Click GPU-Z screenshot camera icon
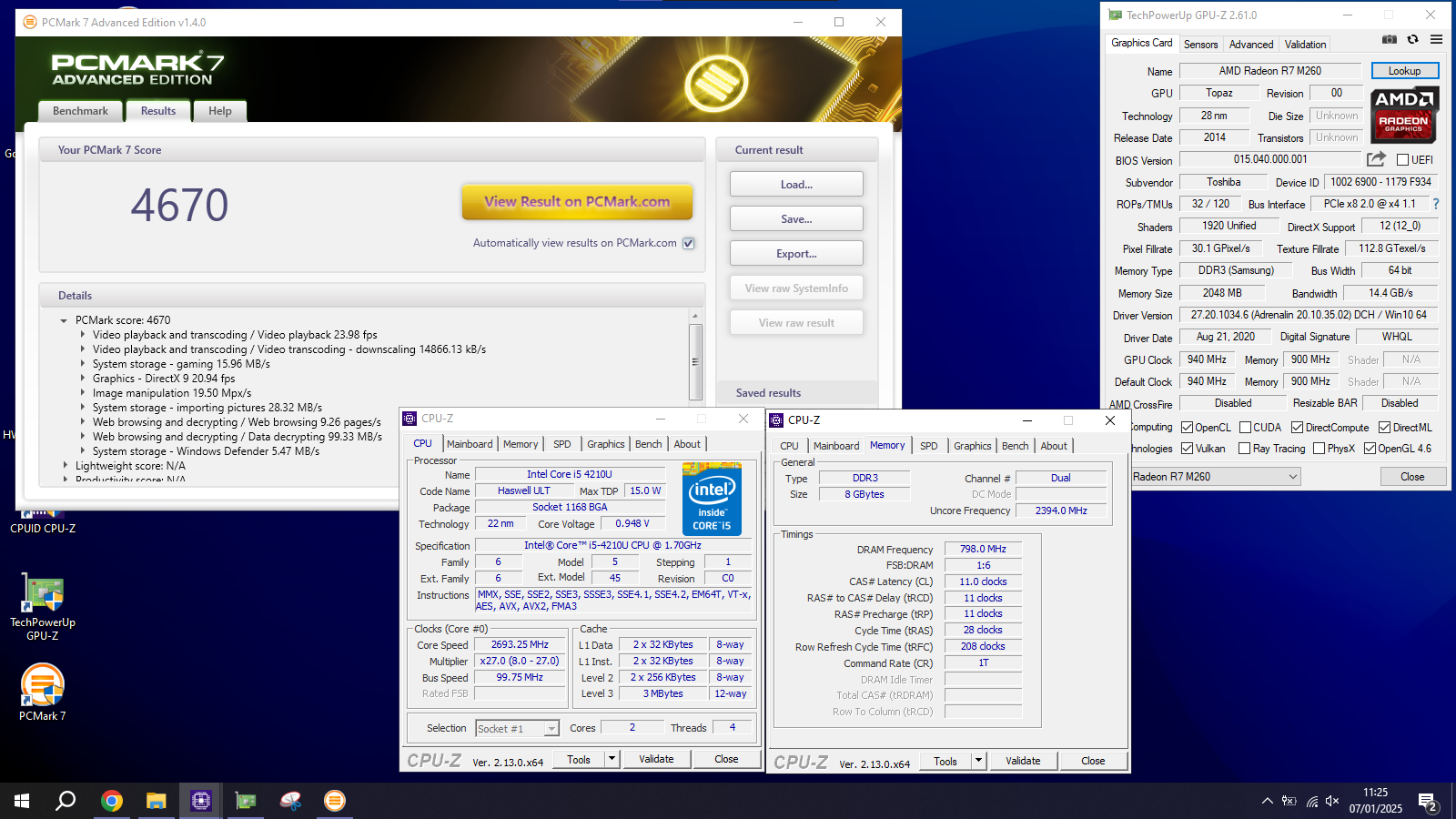This screenshot has height=819, width=1456. [1389, 39]
